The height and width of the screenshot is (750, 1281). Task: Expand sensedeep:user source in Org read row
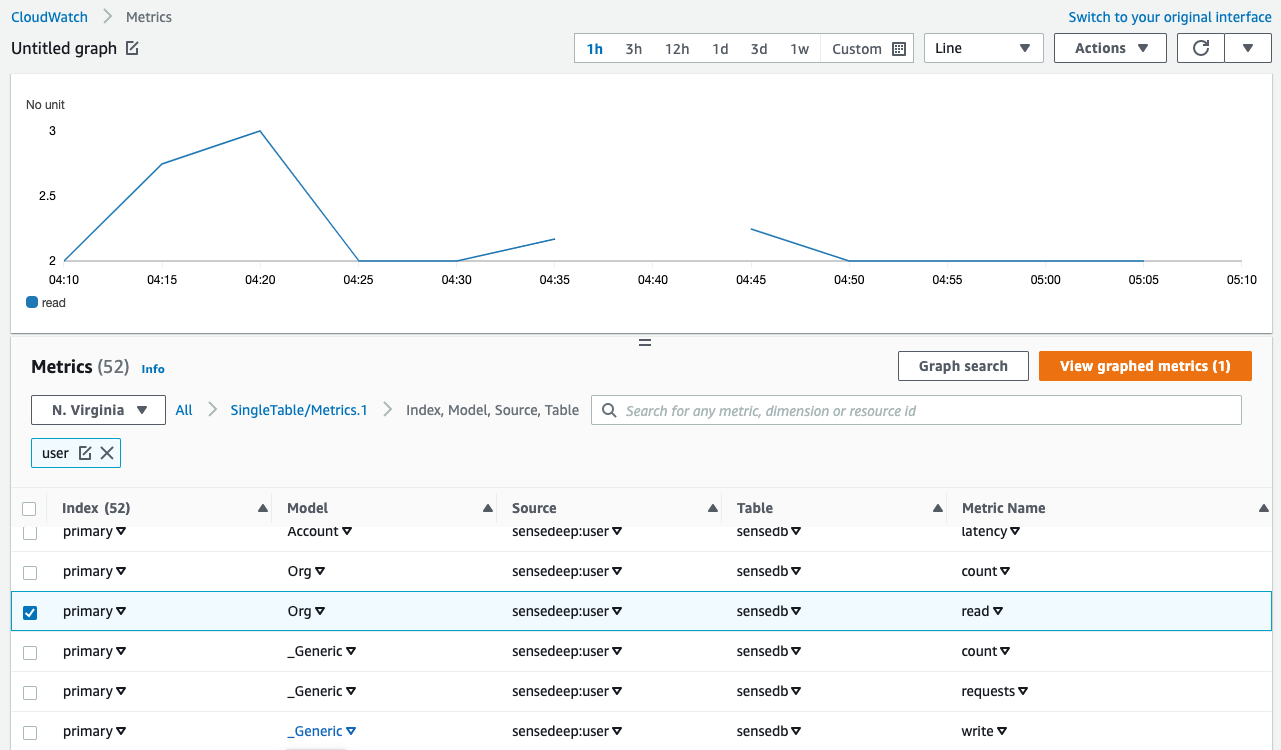pos(617,612)
